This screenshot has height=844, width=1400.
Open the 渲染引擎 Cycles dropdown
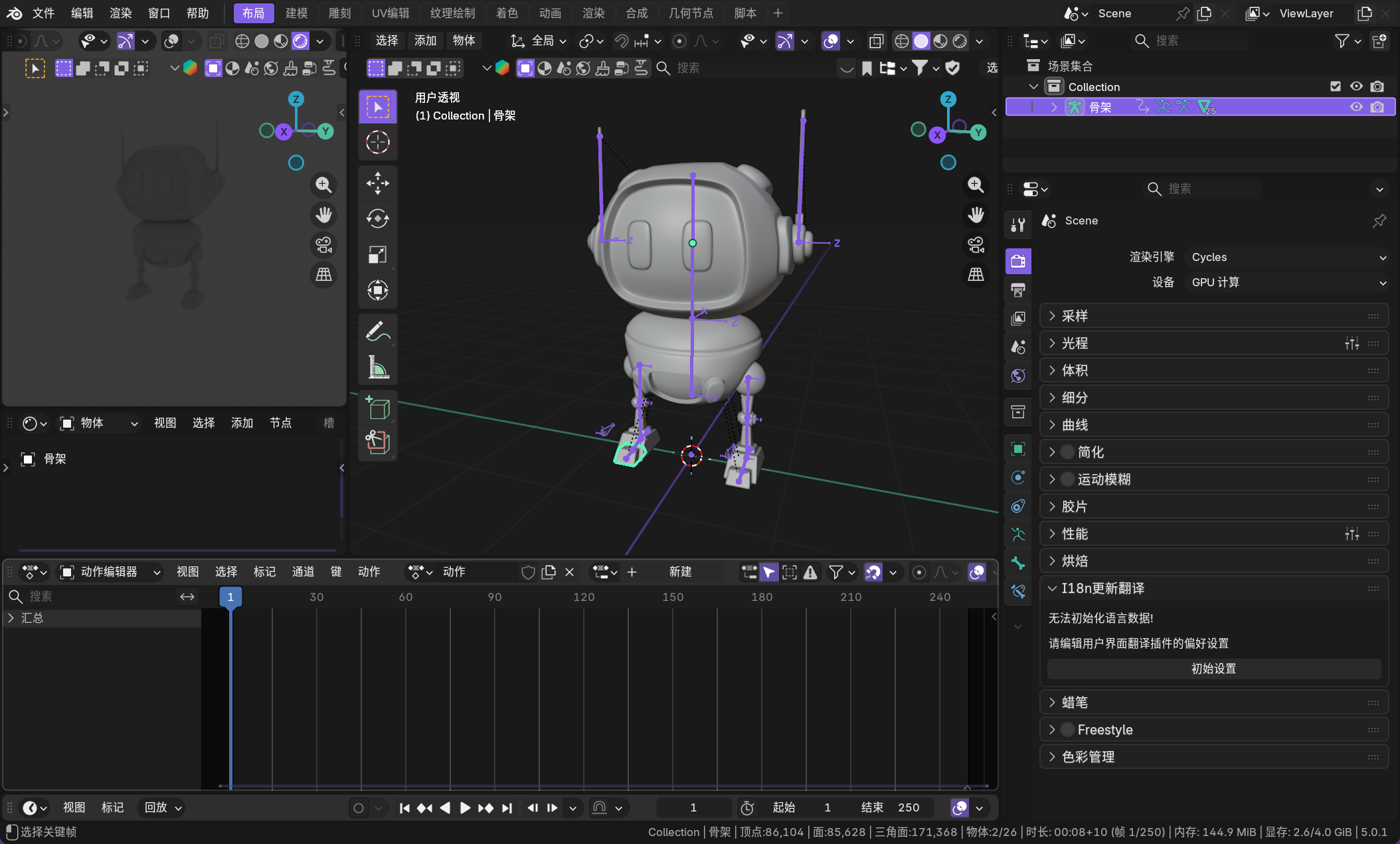[x=1288, y=257]
